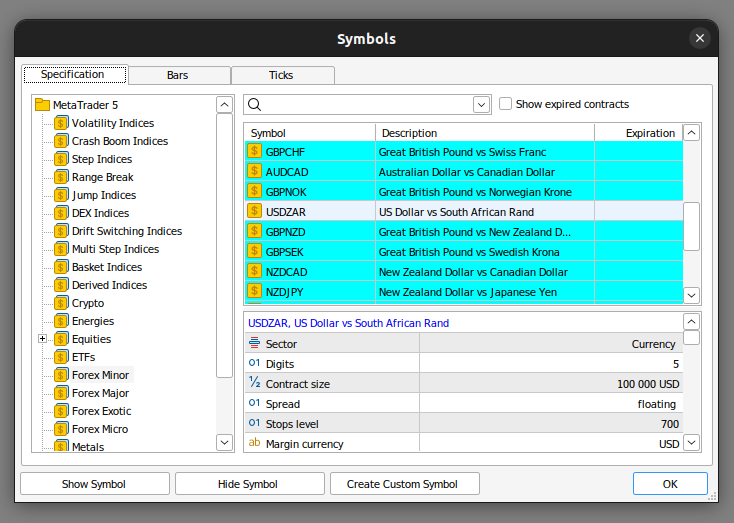Image resolution: width=734 pixels, height=523 pixels.
Task: Click the Drift Switching Indices group icon
Action: tap(61, 231)
